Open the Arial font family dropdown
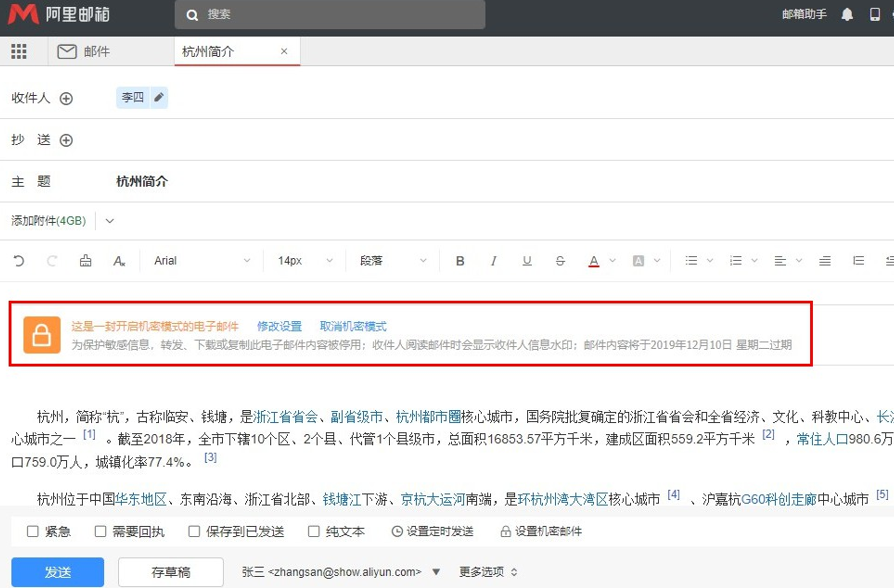 [x=202, y=261]
